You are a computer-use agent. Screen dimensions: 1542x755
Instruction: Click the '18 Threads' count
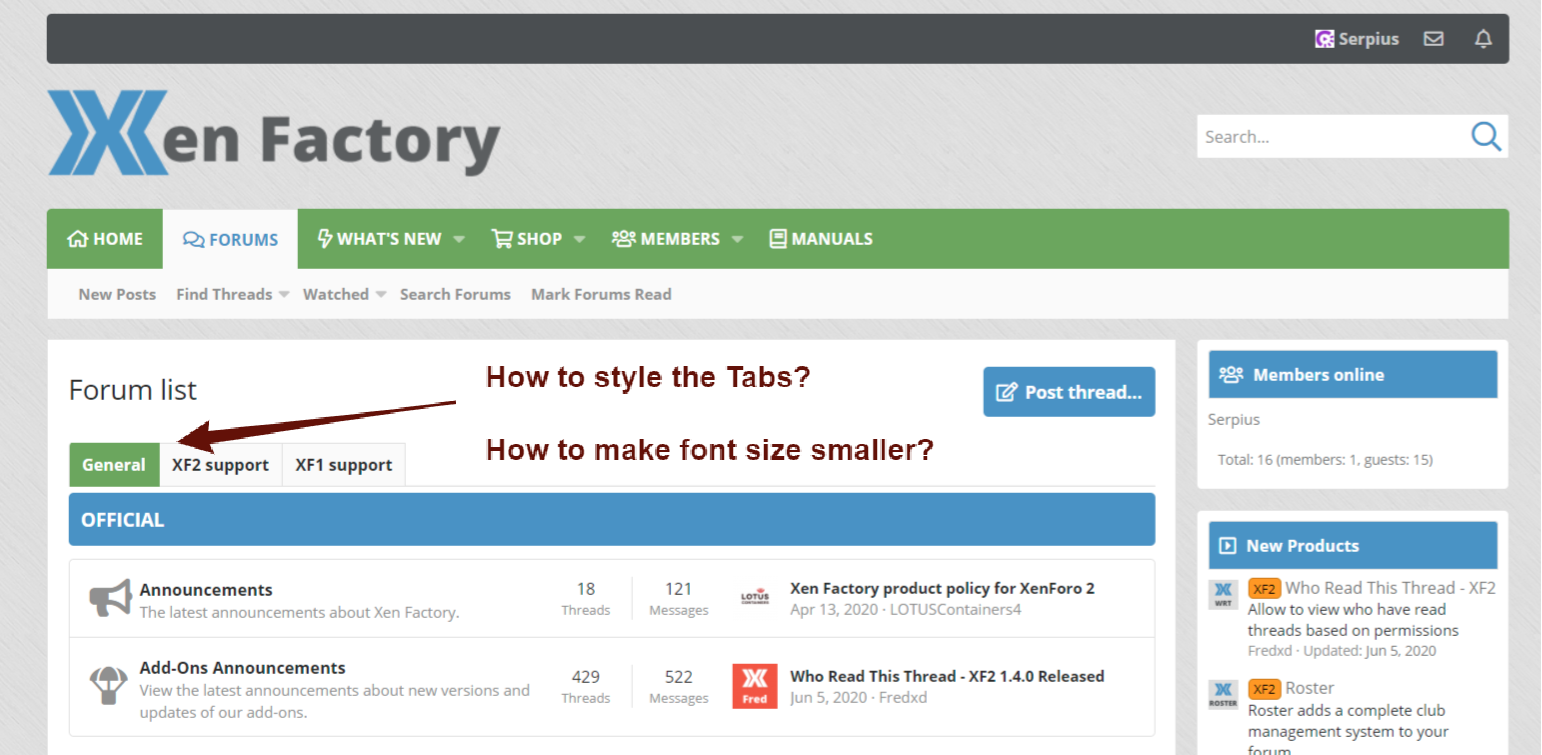click(586, 598)
